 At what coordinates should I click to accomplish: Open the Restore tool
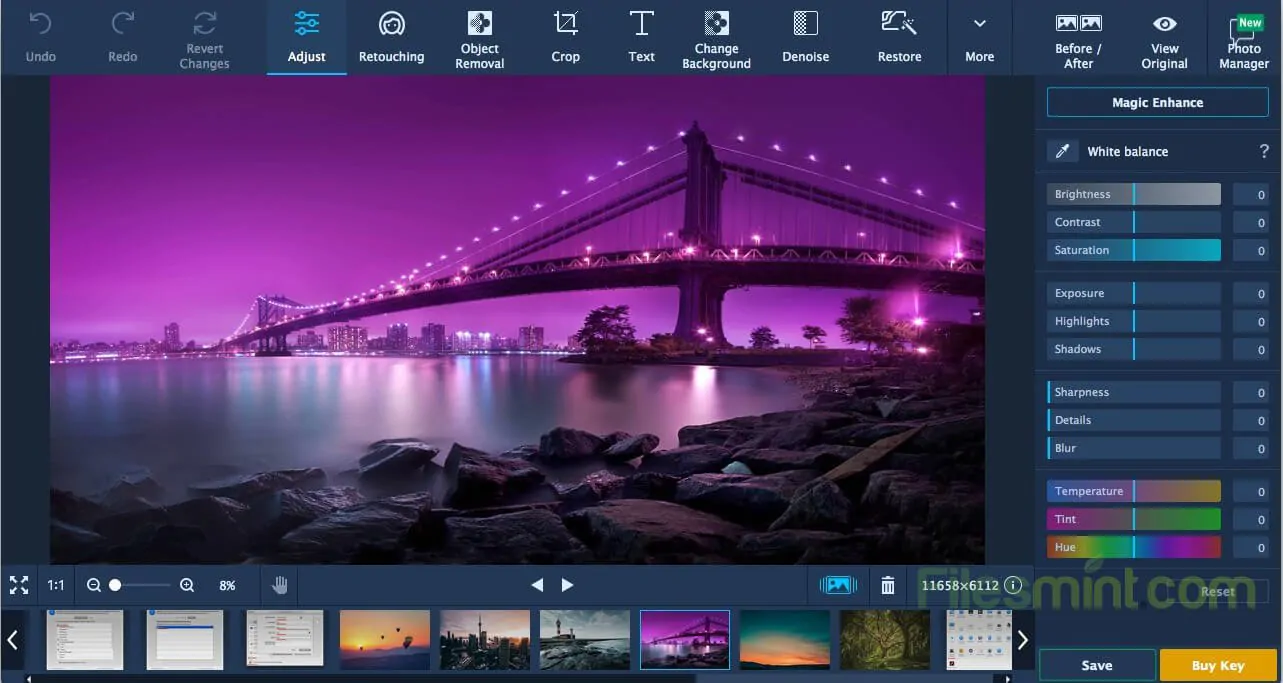[897, 37]
